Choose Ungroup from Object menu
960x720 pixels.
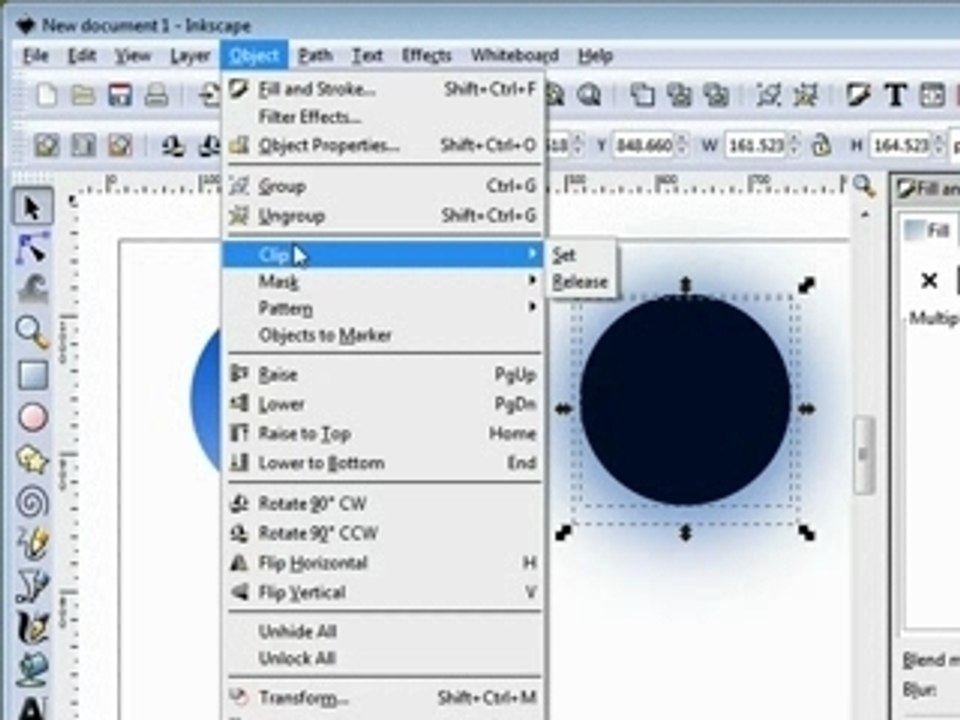click(383, 216)
